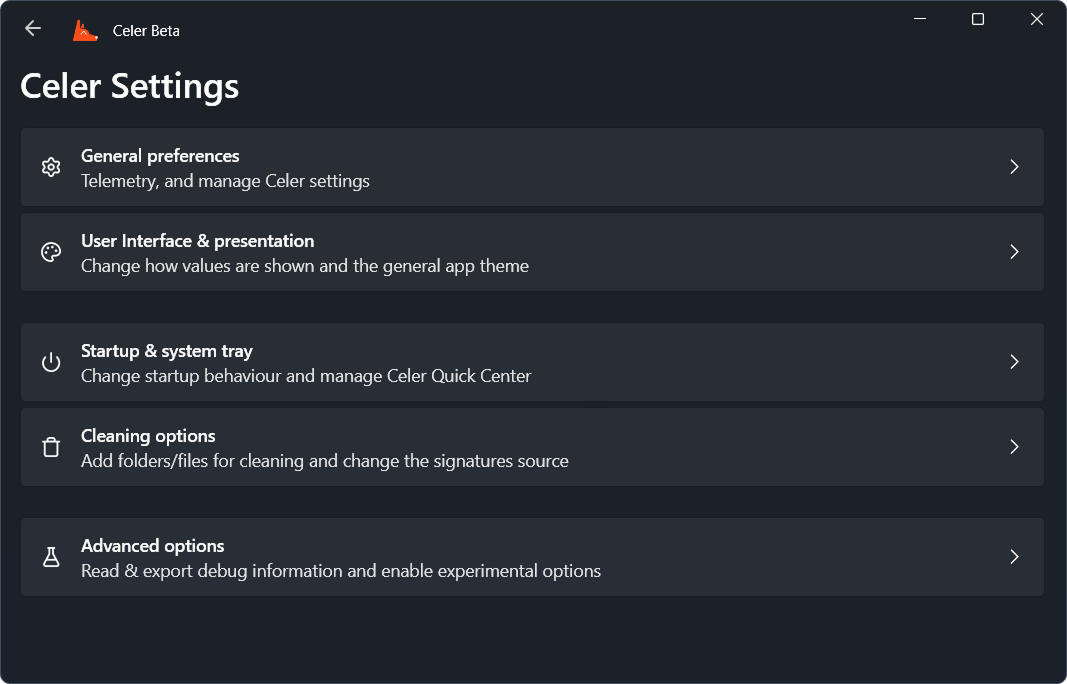The width and height of the screenshot is (1067, 684).
Task: Click the palette icon for User Interface
Action: tap(51, 252)
